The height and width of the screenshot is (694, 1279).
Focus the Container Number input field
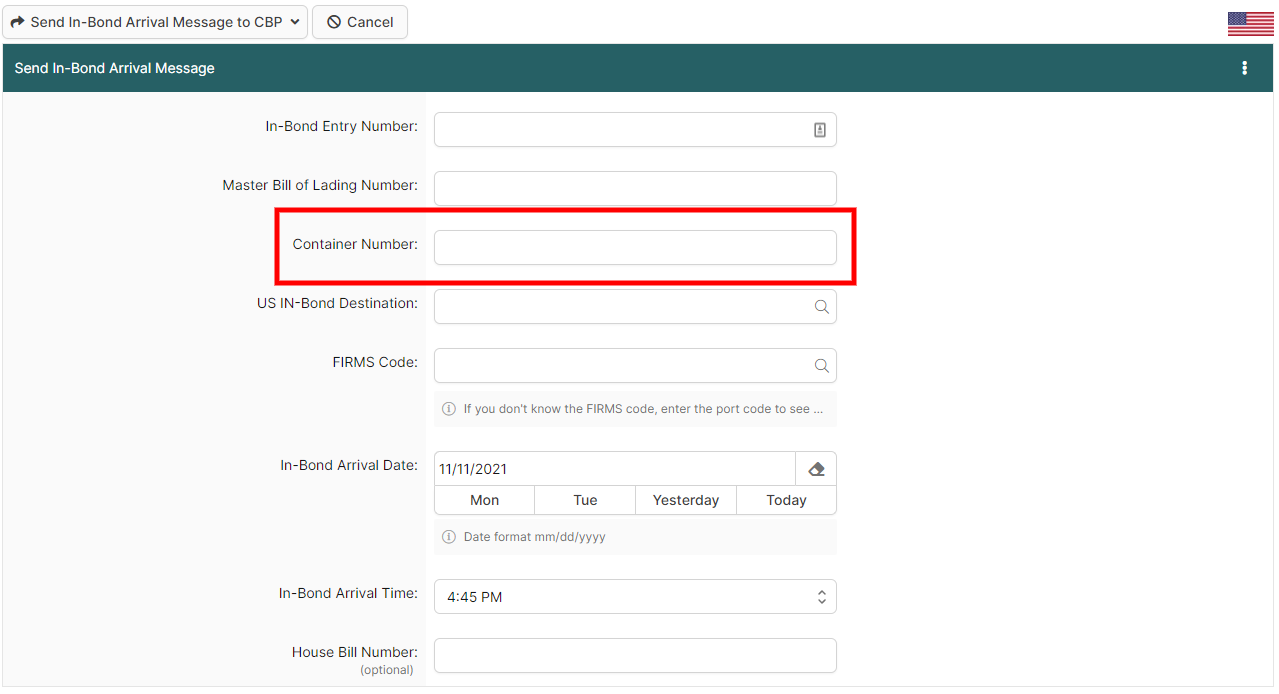coord(635,248)
